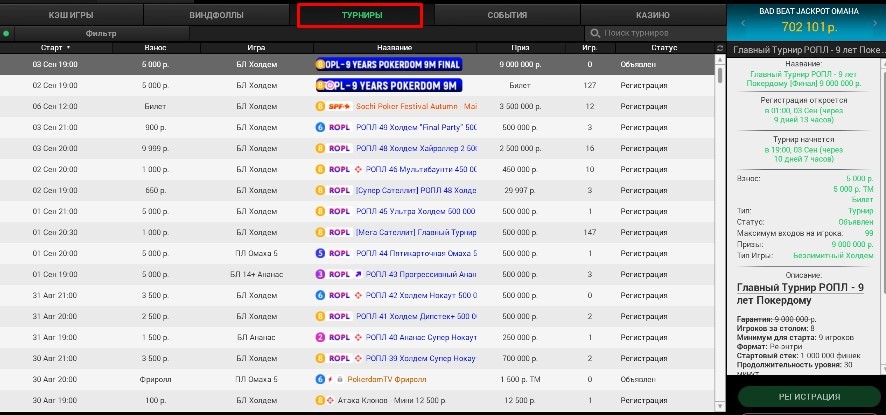Open the ВИНДФОЛЛЫ tab
The height and width of the screenshot is (415, 886).
(215, 15)
